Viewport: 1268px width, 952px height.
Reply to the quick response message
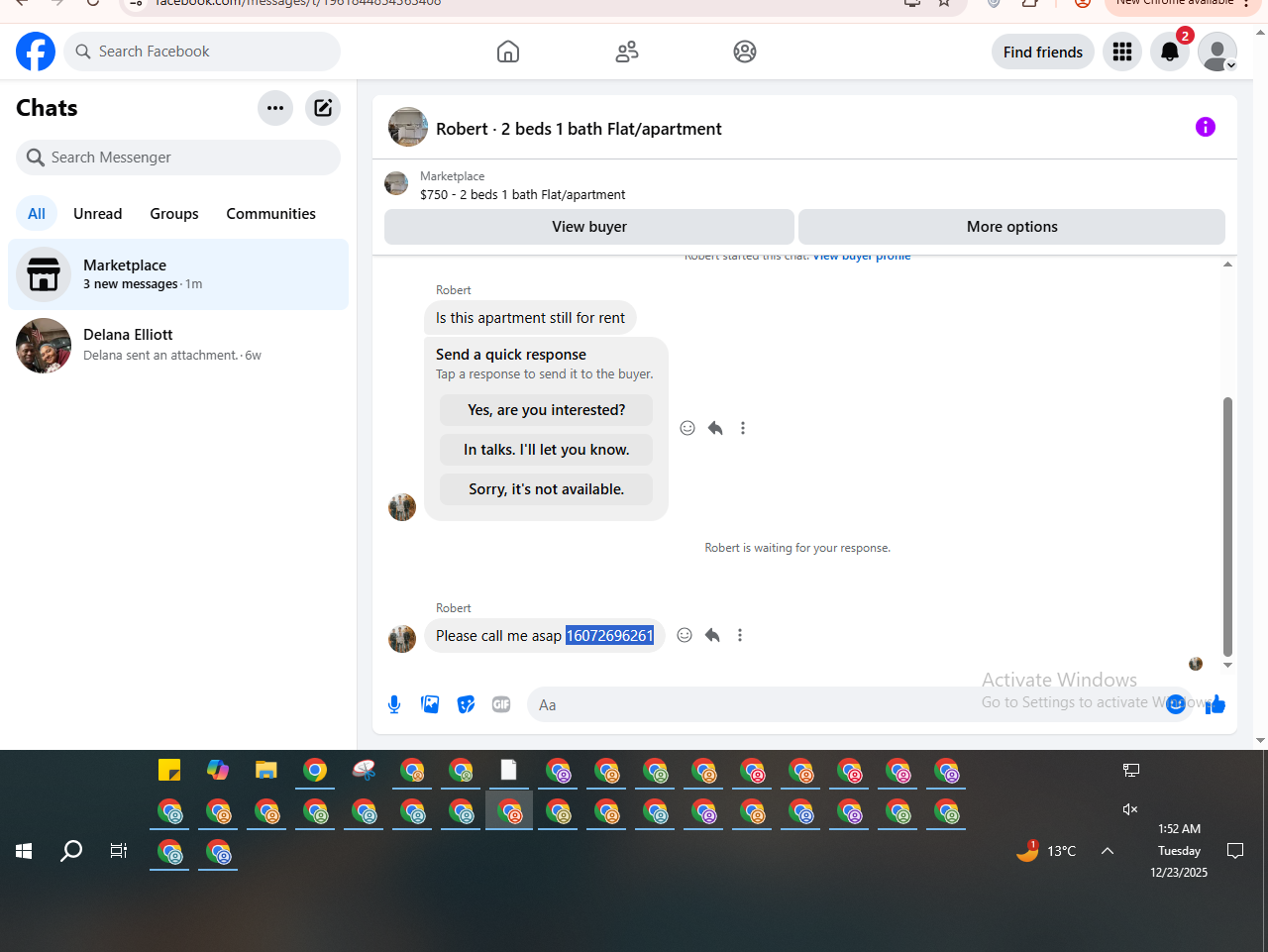pos(715,428)
